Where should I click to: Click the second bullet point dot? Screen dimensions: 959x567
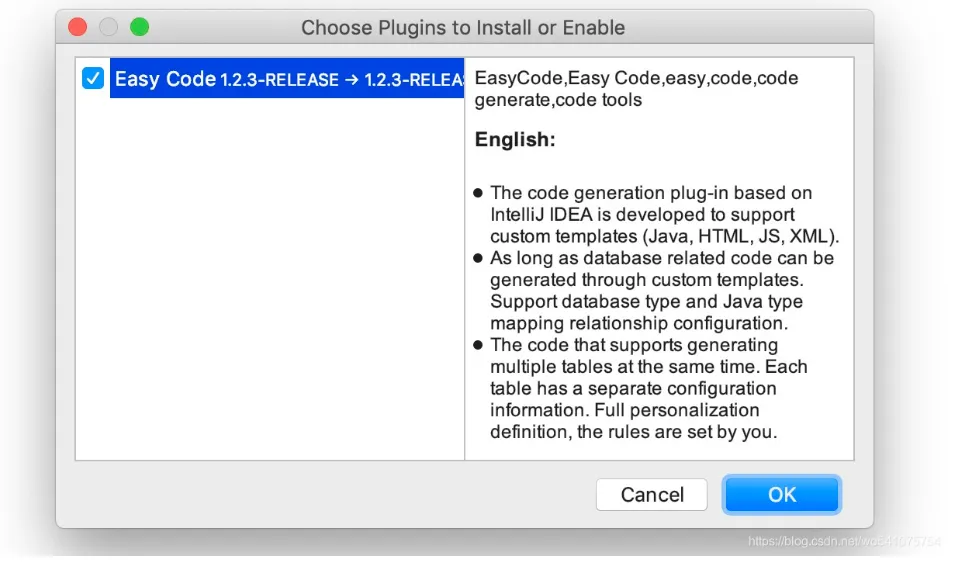(478, 258)
